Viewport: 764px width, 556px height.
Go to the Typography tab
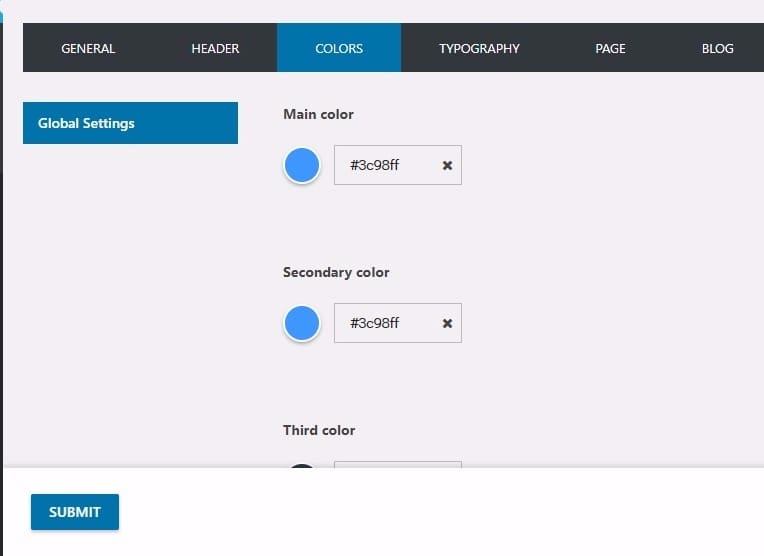[479, 48]
